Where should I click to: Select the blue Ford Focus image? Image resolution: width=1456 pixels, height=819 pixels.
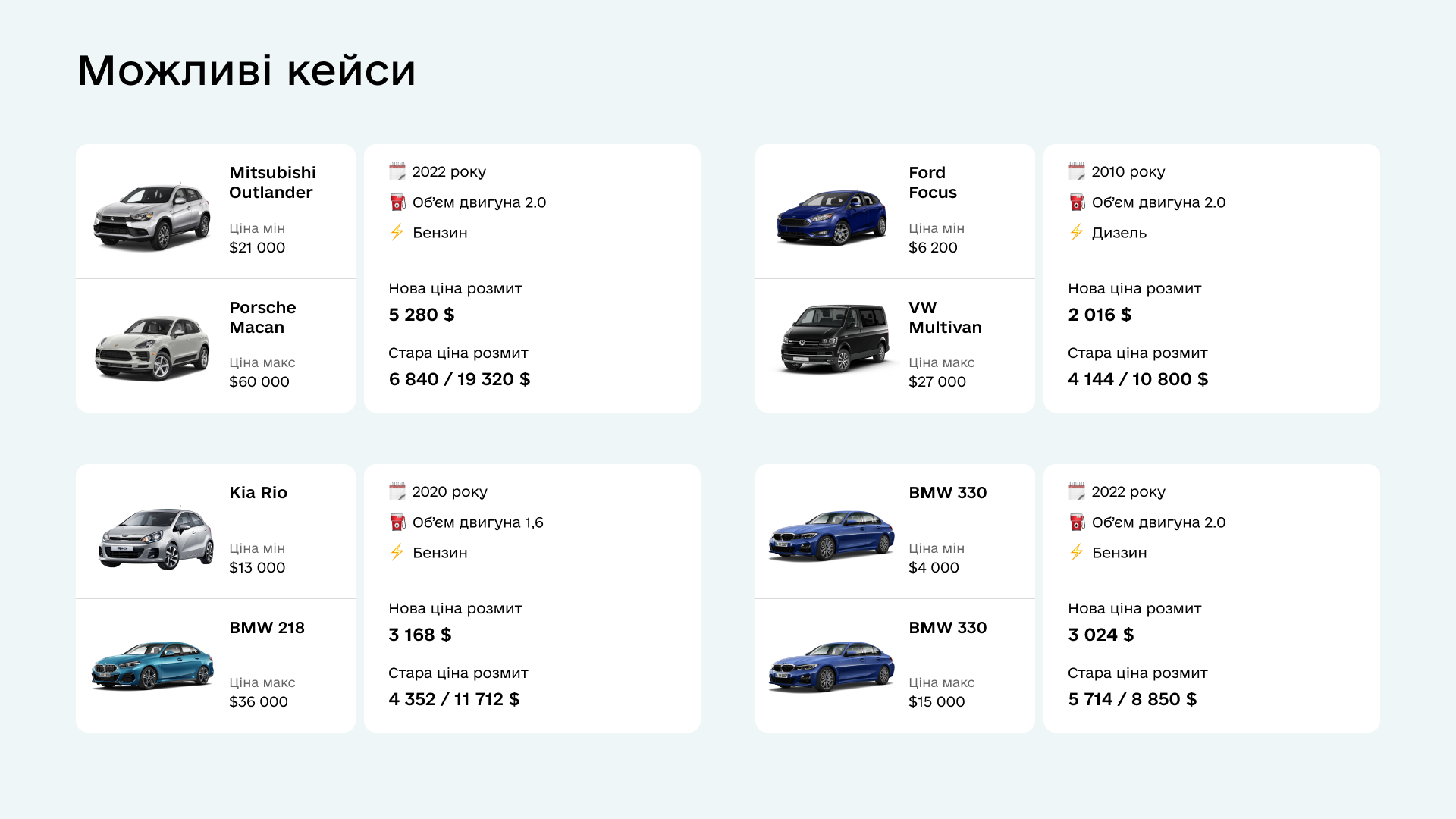tap(831, 217)
